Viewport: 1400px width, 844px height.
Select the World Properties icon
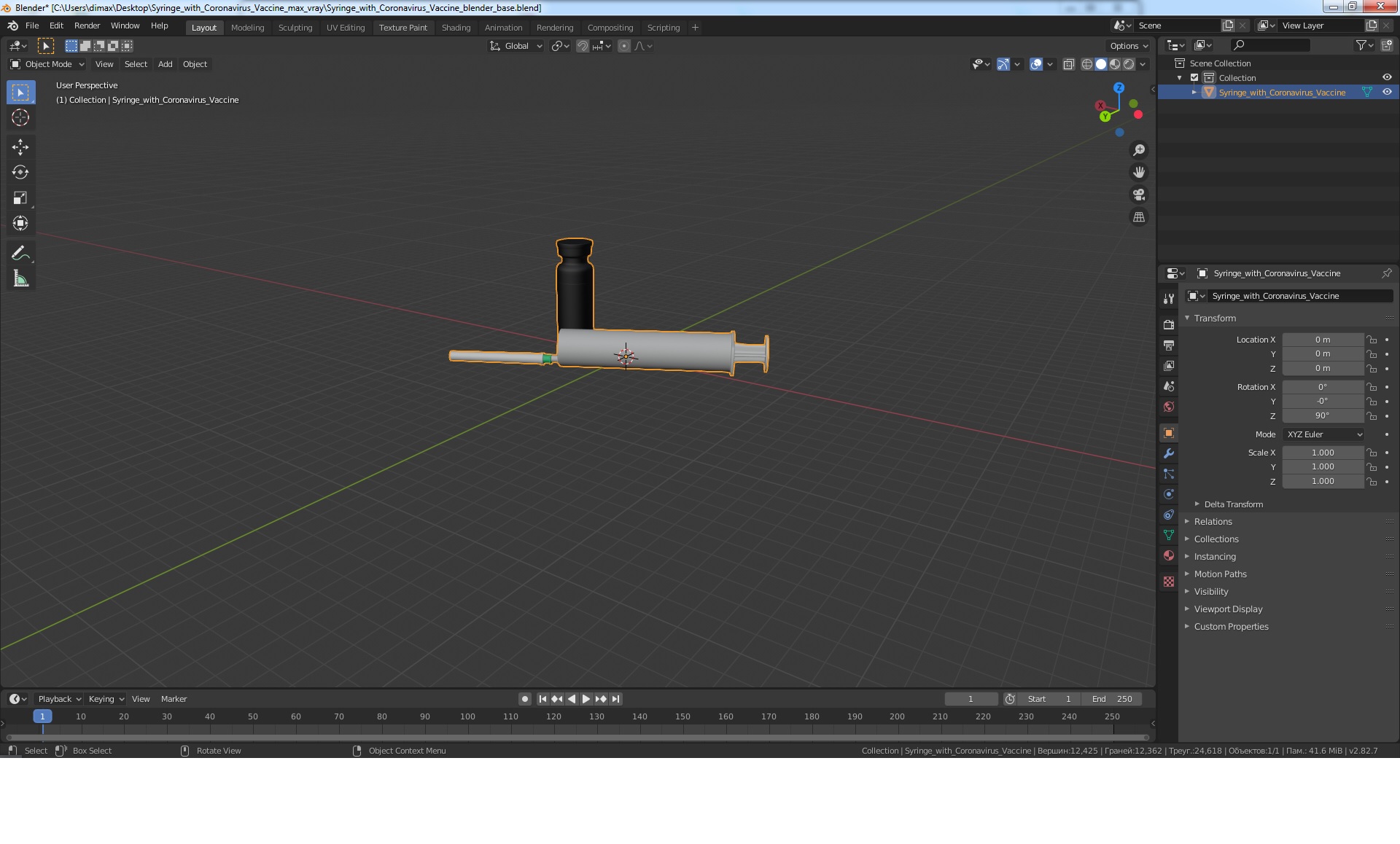pos(1168,405)
